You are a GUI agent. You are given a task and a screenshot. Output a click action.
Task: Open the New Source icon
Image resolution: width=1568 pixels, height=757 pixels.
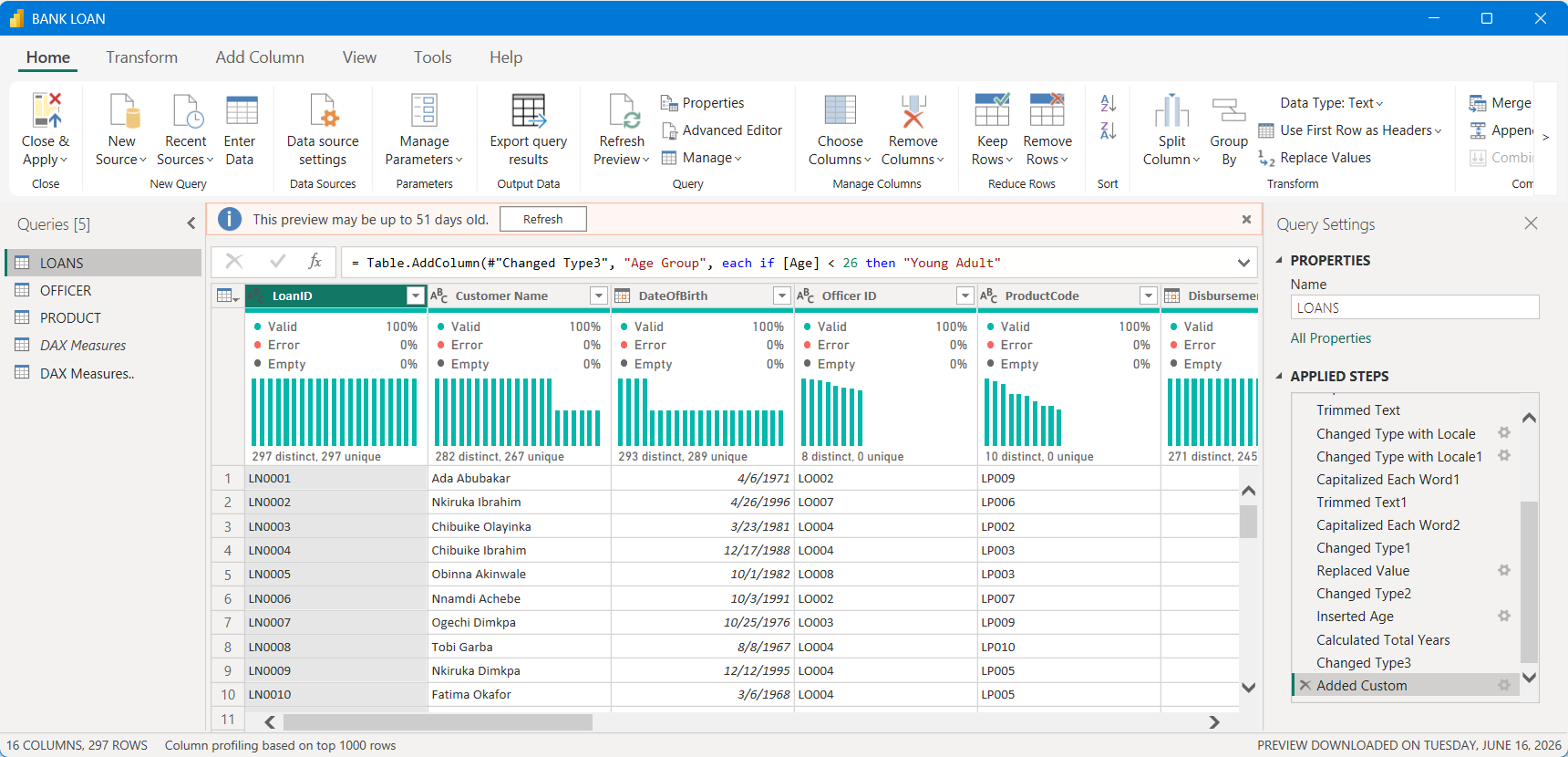point(124,109)
